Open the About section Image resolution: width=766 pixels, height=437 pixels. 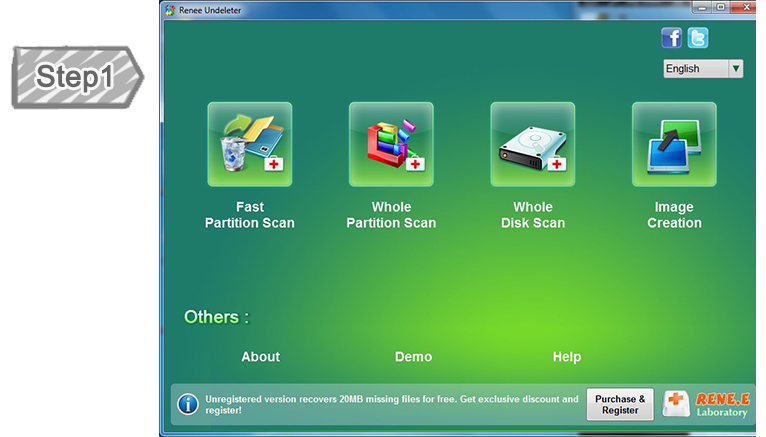260,357
